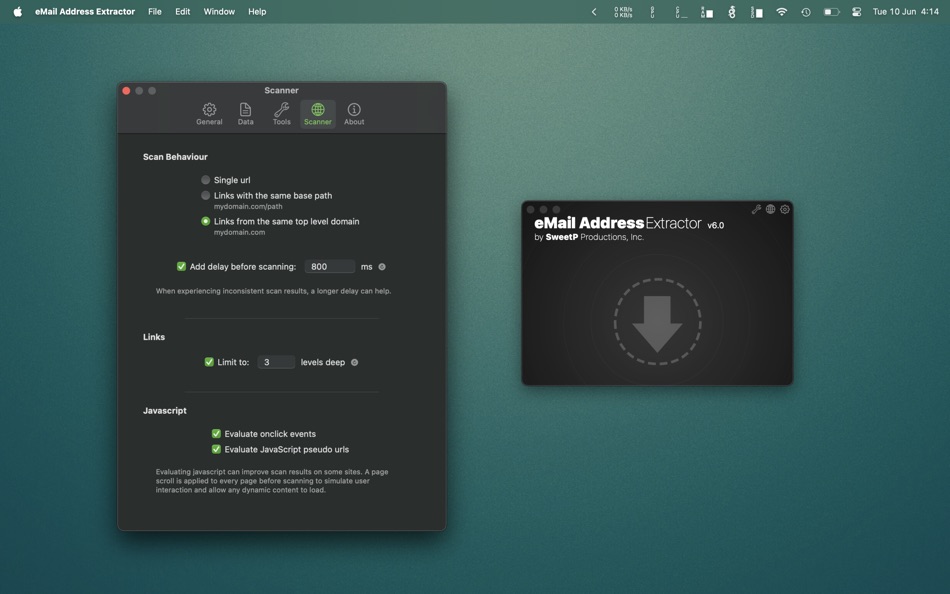Image resolution: width=950 pixels, height=594 pixels.
Task: Click the download arrow drop zone
Action: tap(657, 322)
